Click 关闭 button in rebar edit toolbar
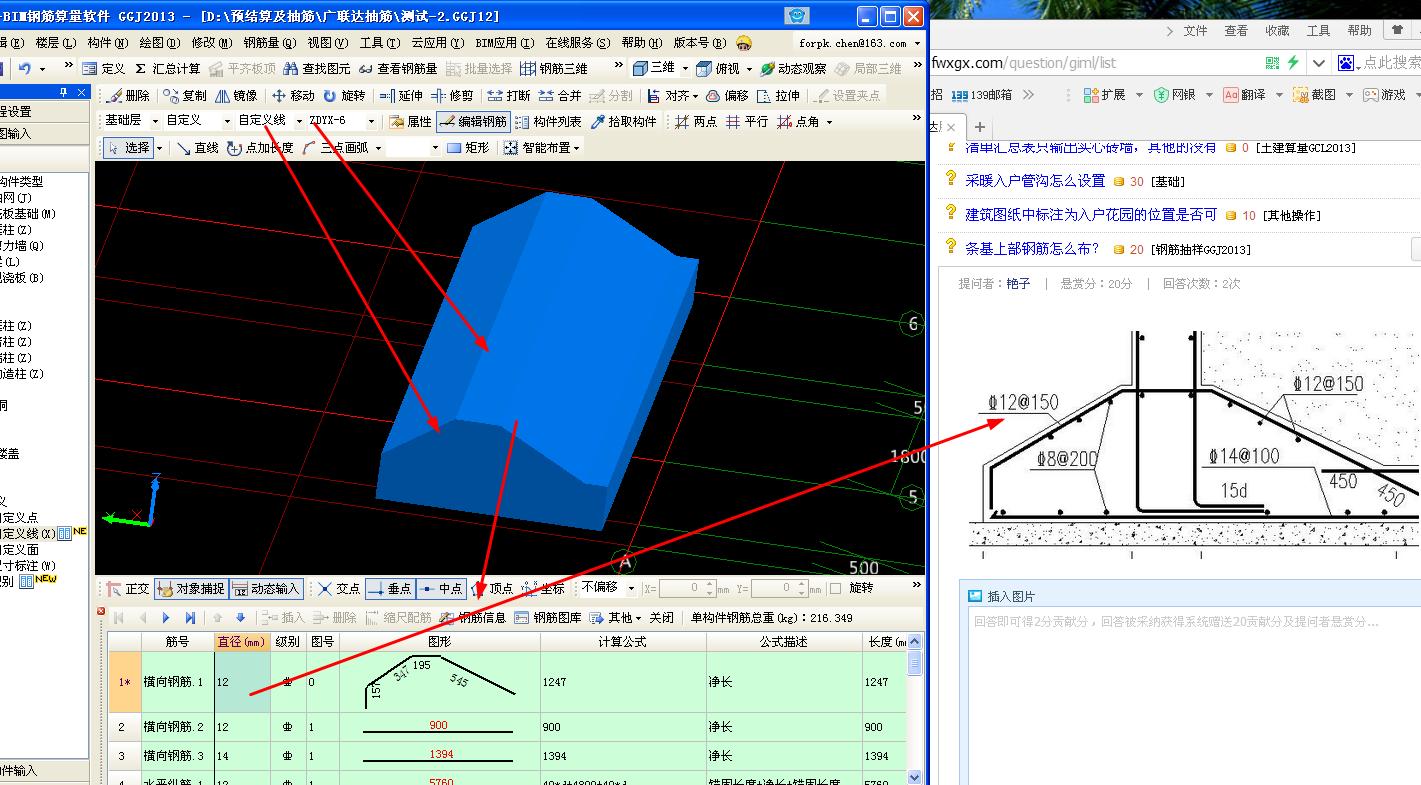Viewport: 1421px width, 785px height. tap(661, 618)
